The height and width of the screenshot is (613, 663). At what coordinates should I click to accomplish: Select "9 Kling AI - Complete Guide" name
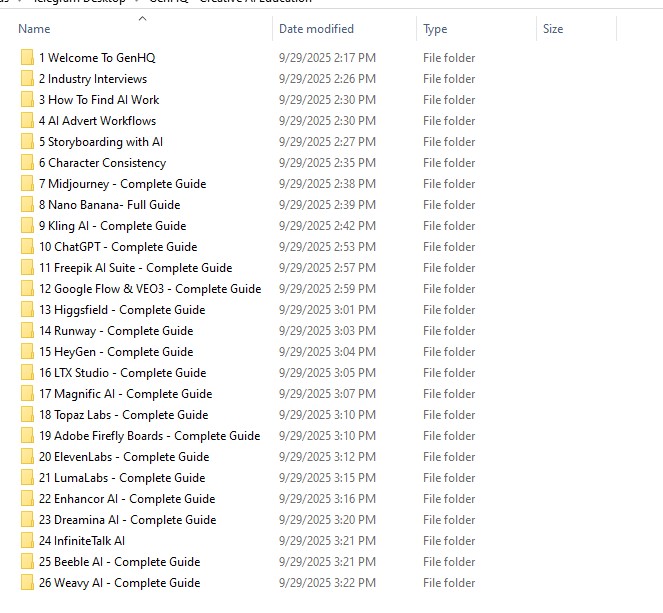112,226
